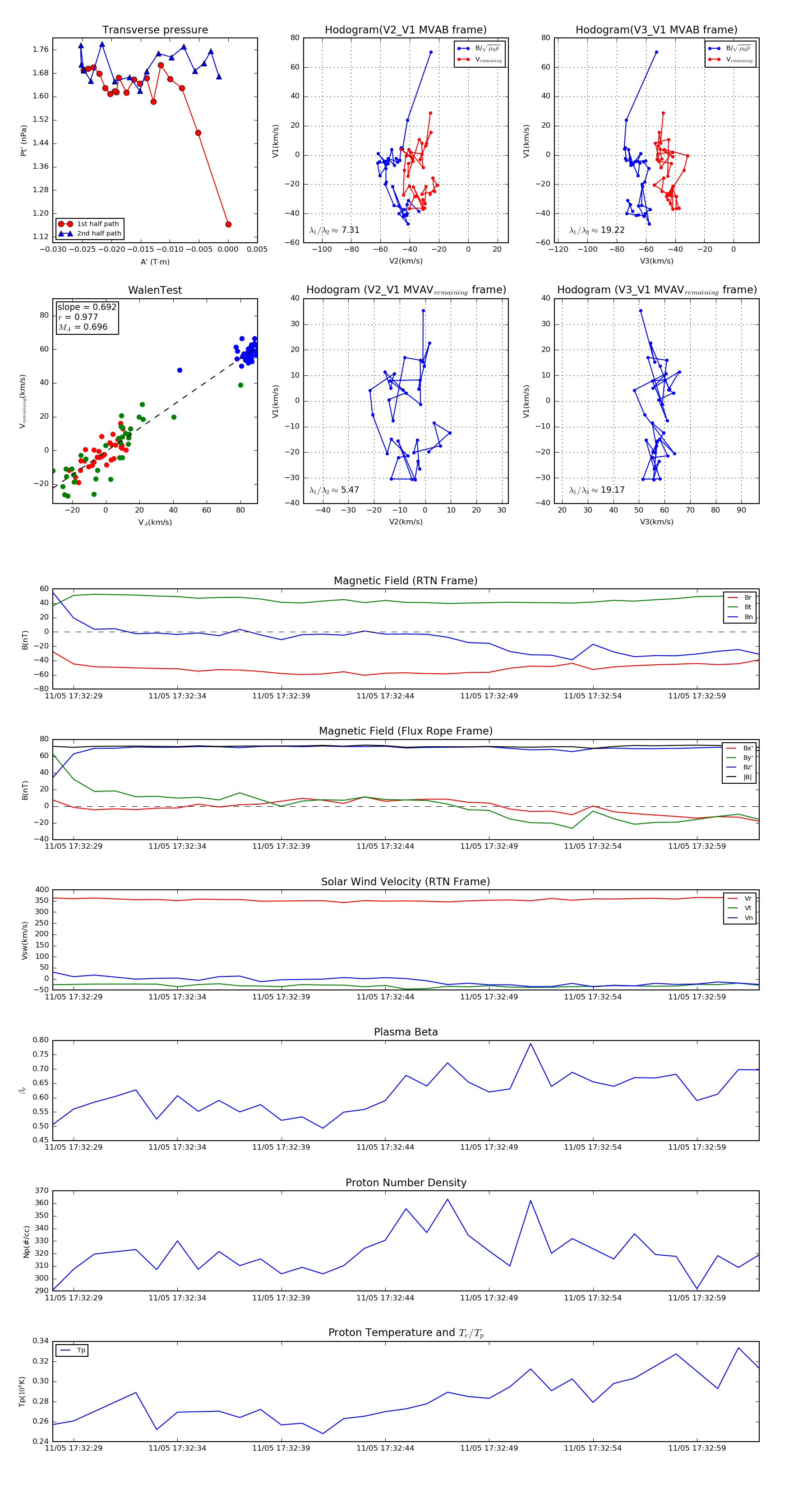This screenshot has width=812, height=1489.
Task: Select '2nd half path' legend entry
Action: 90,234
